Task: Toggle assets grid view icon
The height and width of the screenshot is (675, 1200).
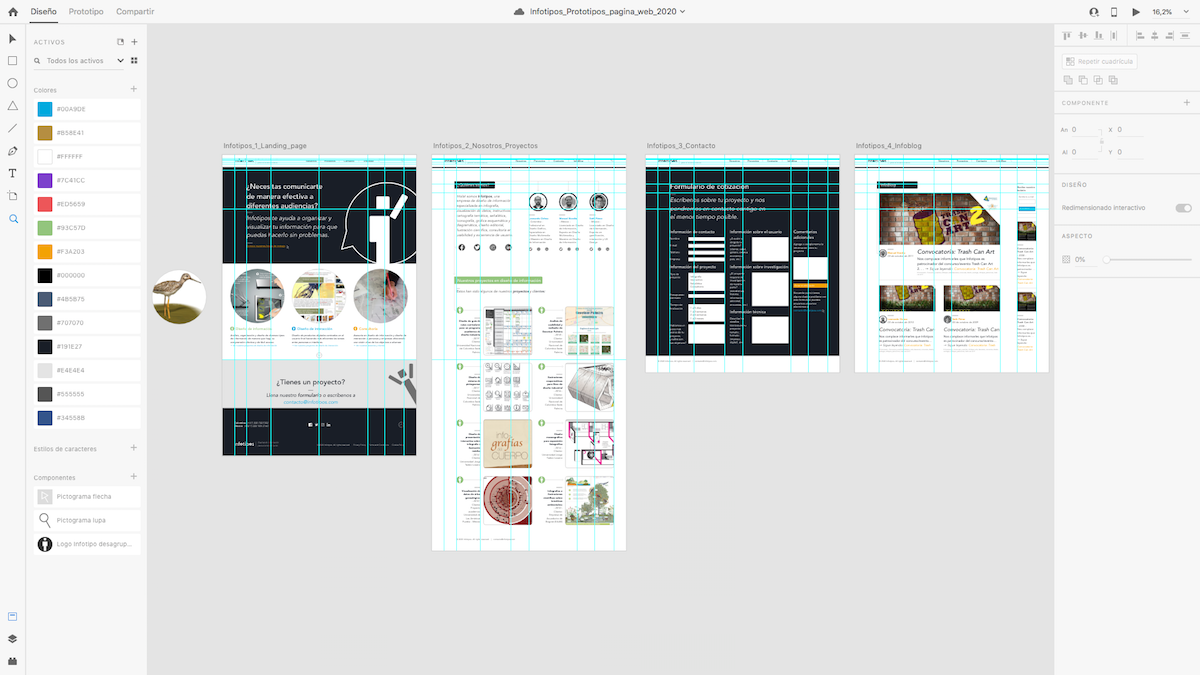Action: point(134,61)
